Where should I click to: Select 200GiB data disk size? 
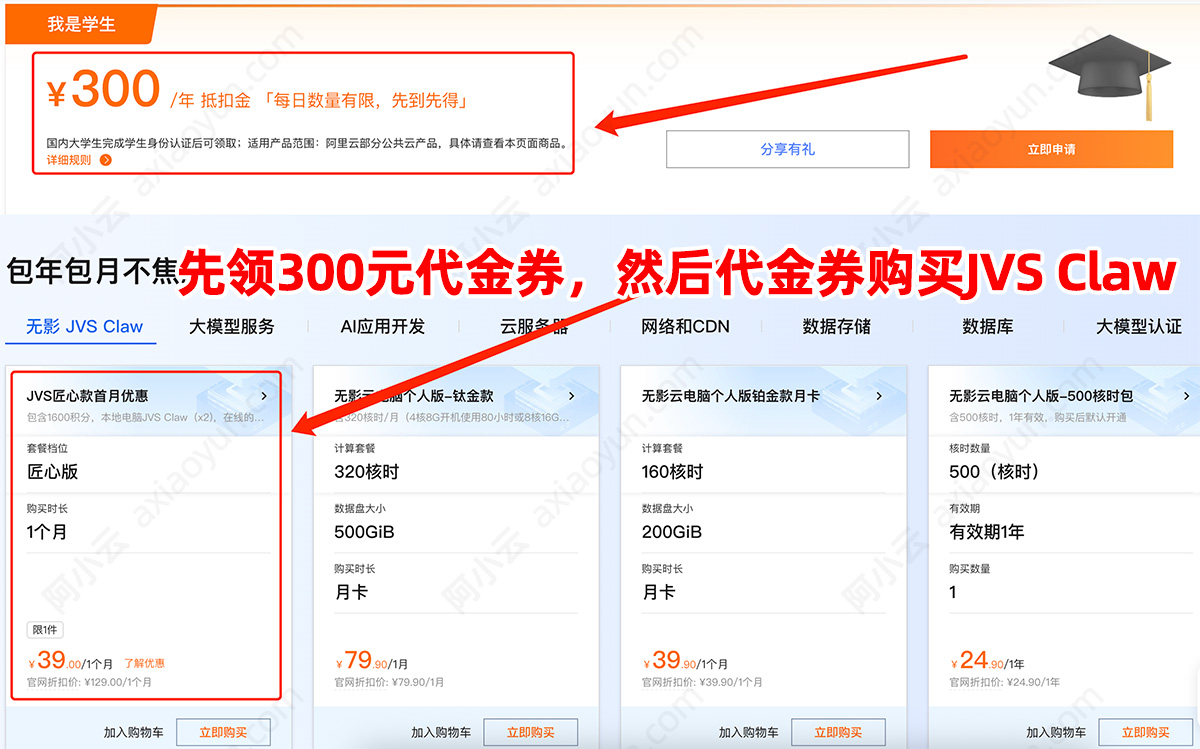pos(672,532)
